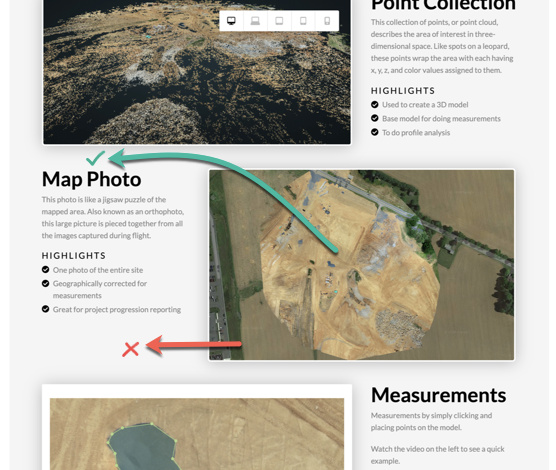Click check bullet beside 'Geographically corrected for'

click(45, 283)
